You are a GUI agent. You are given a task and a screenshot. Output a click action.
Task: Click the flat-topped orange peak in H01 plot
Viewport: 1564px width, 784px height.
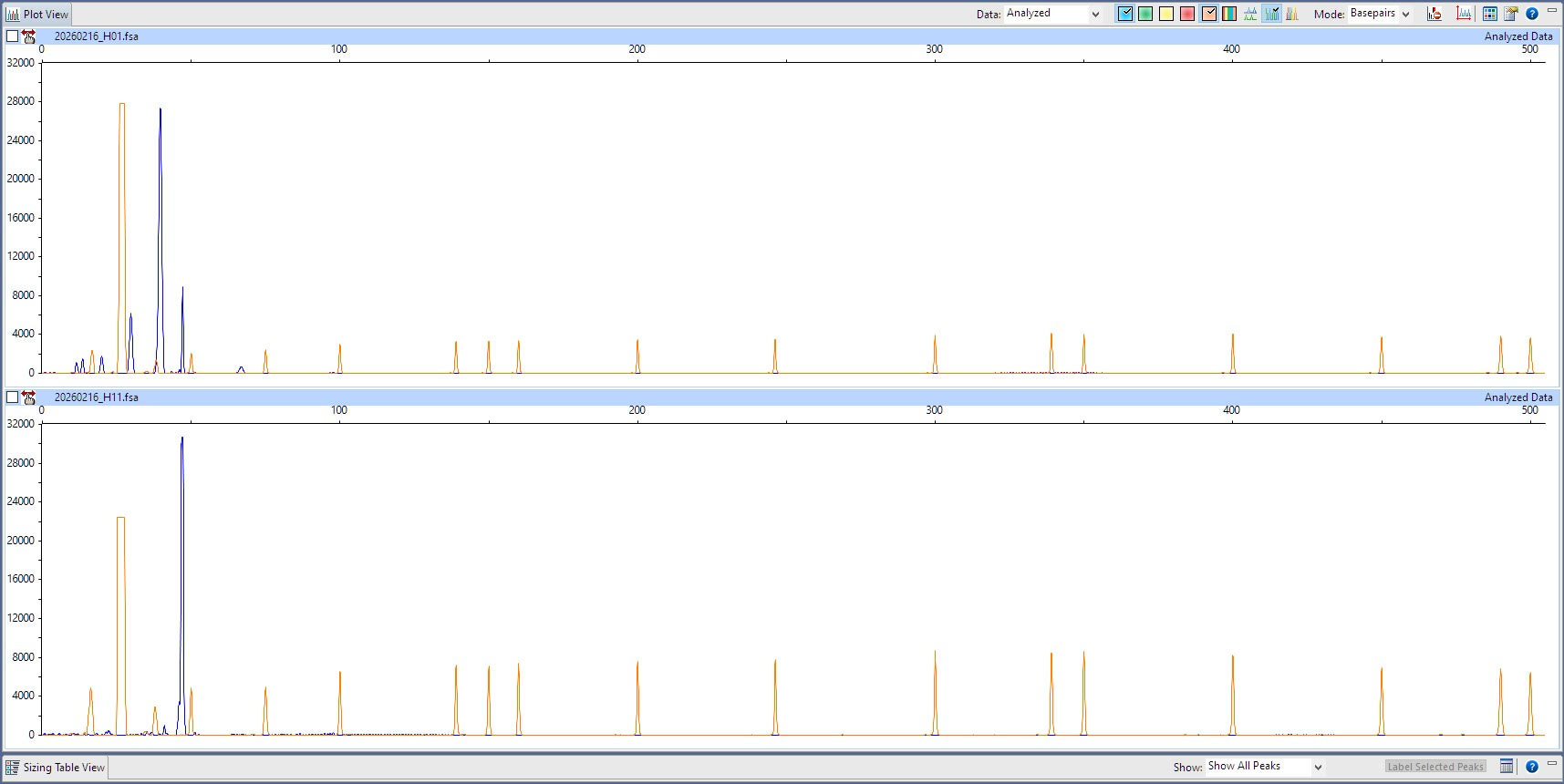coord(122,237)
